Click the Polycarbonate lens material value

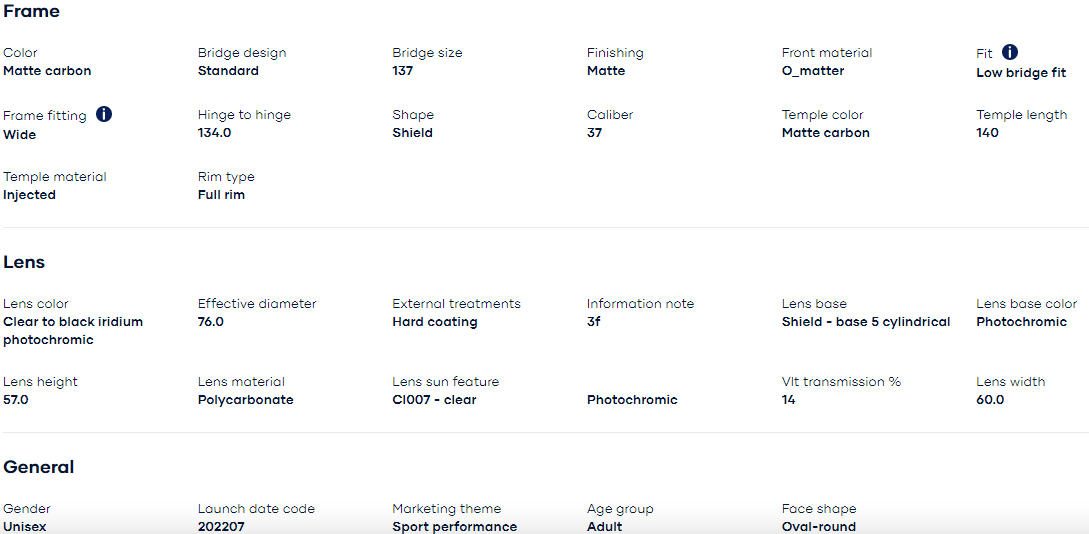click(x=245, y=400)
